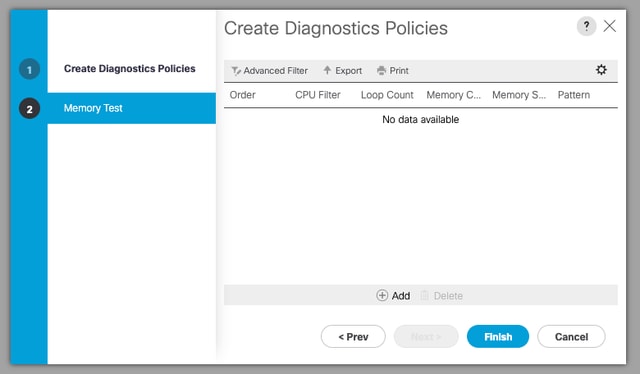Screen dimensions: 640x374
Task: Sort by the CPU Filter column
Action: pyautogui.click(x=318, y=95)
